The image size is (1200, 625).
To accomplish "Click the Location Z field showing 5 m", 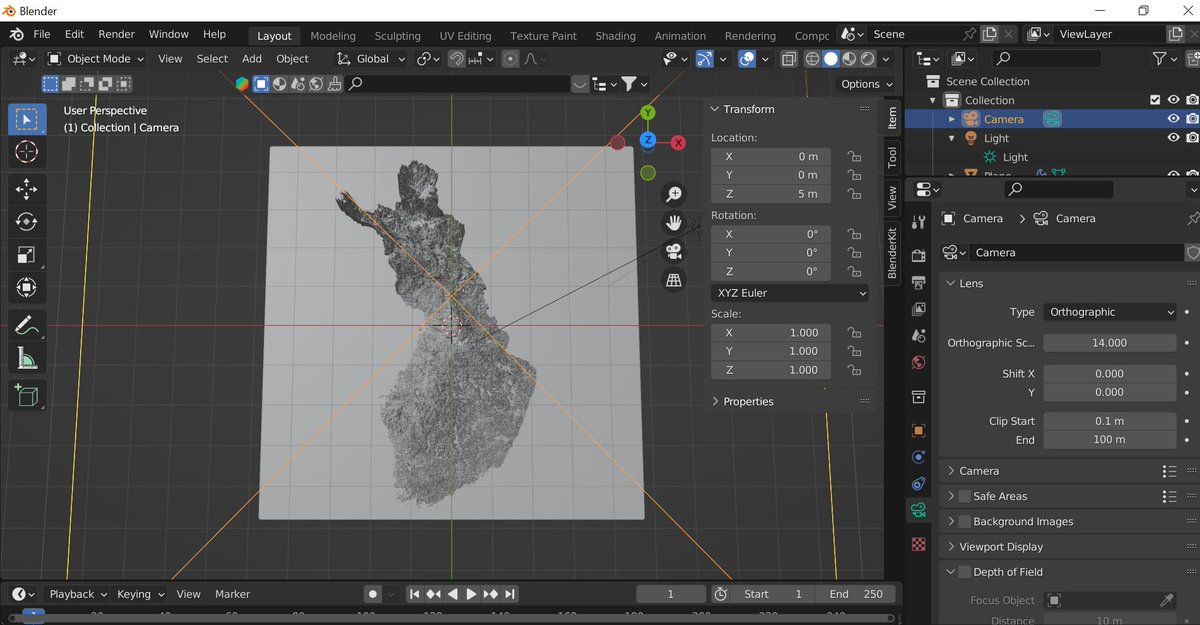I will tap(770, 194).
